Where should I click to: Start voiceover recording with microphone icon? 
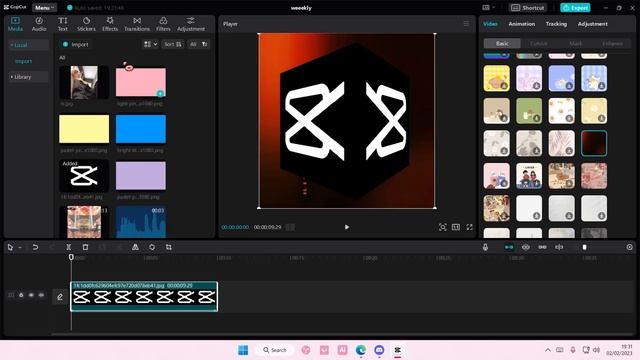[485, 247]
